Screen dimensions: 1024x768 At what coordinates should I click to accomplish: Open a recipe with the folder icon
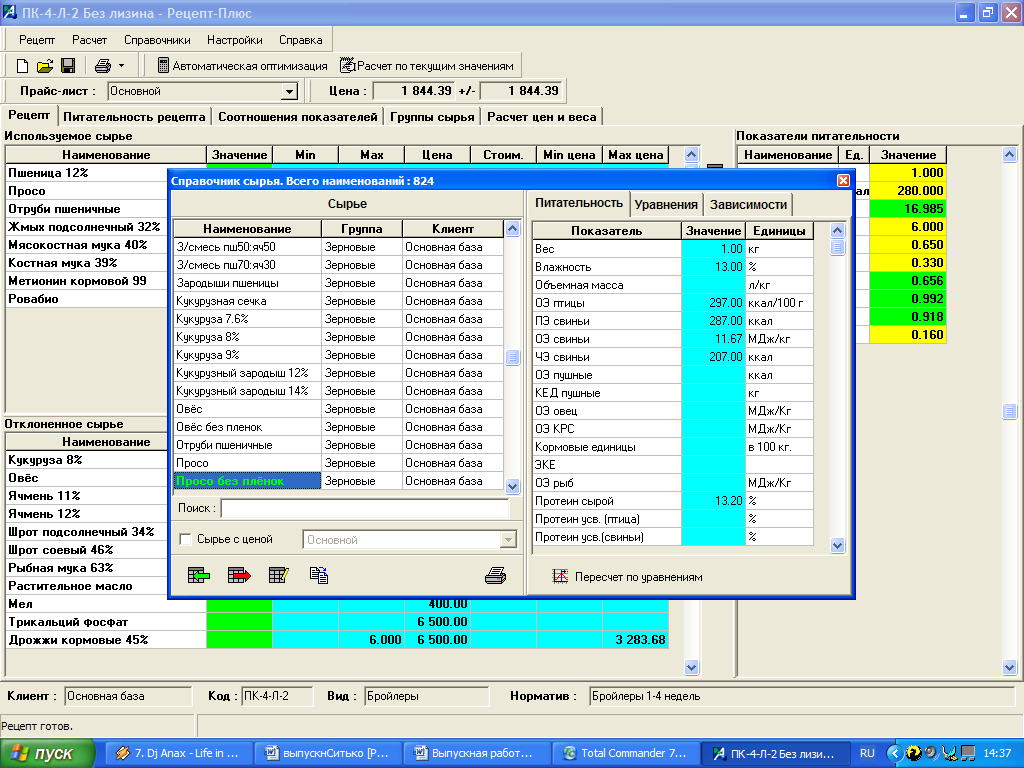click(45, 66)
